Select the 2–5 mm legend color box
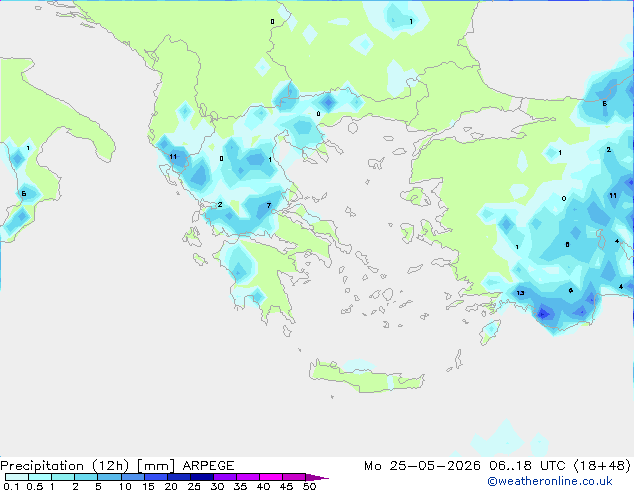 (x=86, y=477)
